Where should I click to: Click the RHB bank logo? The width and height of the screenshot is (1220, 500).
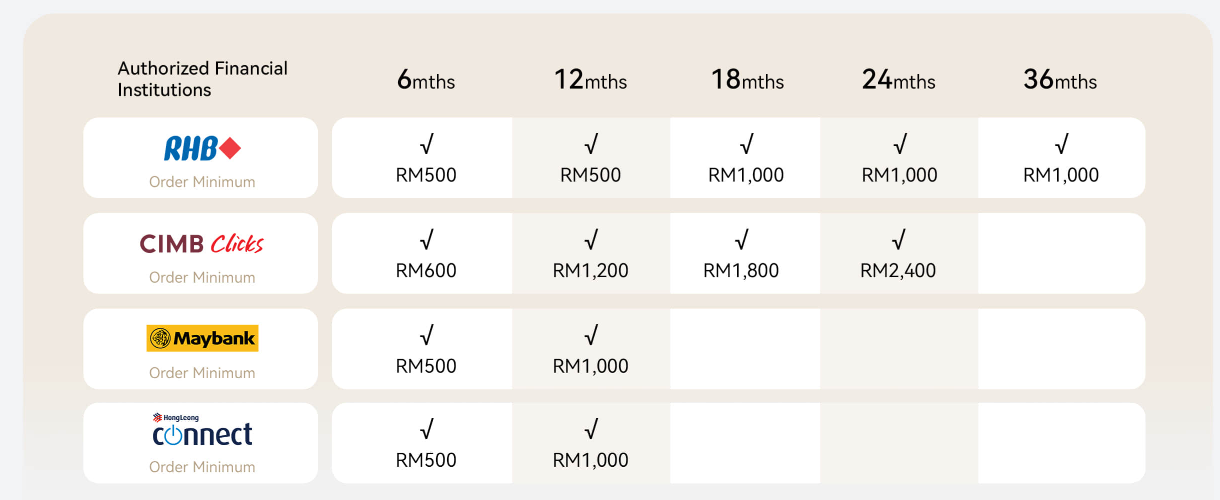202,149
